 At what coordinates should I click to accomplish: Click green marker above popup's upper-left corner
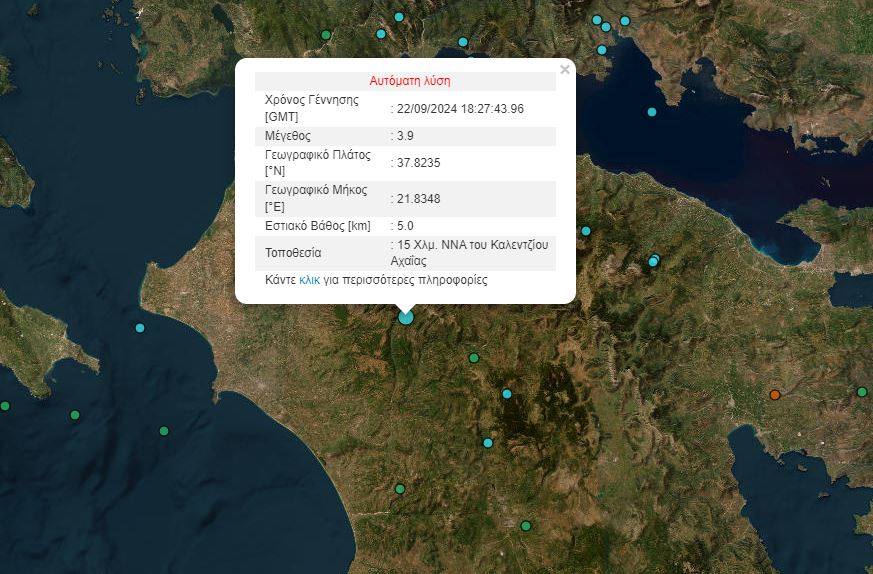(326, 36)
